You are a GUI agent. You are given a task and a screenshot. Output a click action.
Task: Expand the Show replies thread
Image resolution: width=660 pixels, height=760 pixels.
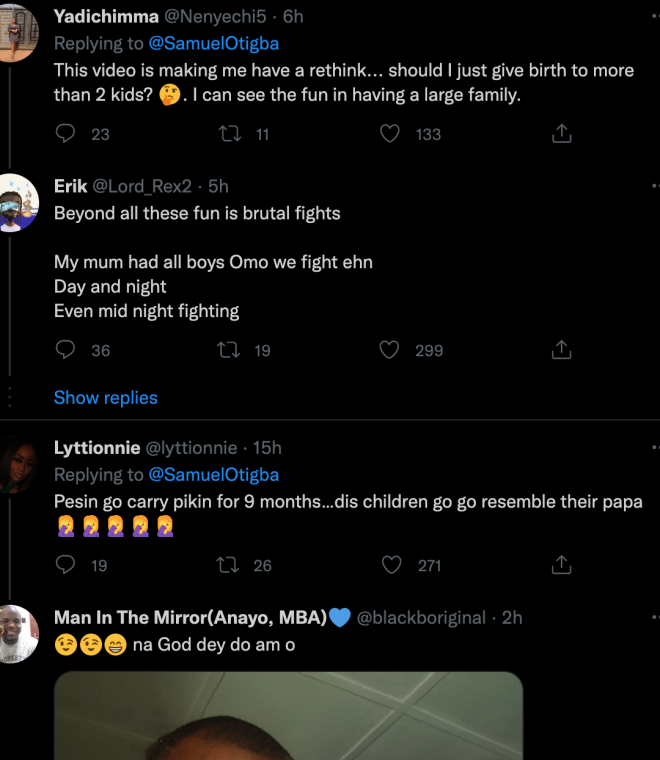click(x=106, y=398)
